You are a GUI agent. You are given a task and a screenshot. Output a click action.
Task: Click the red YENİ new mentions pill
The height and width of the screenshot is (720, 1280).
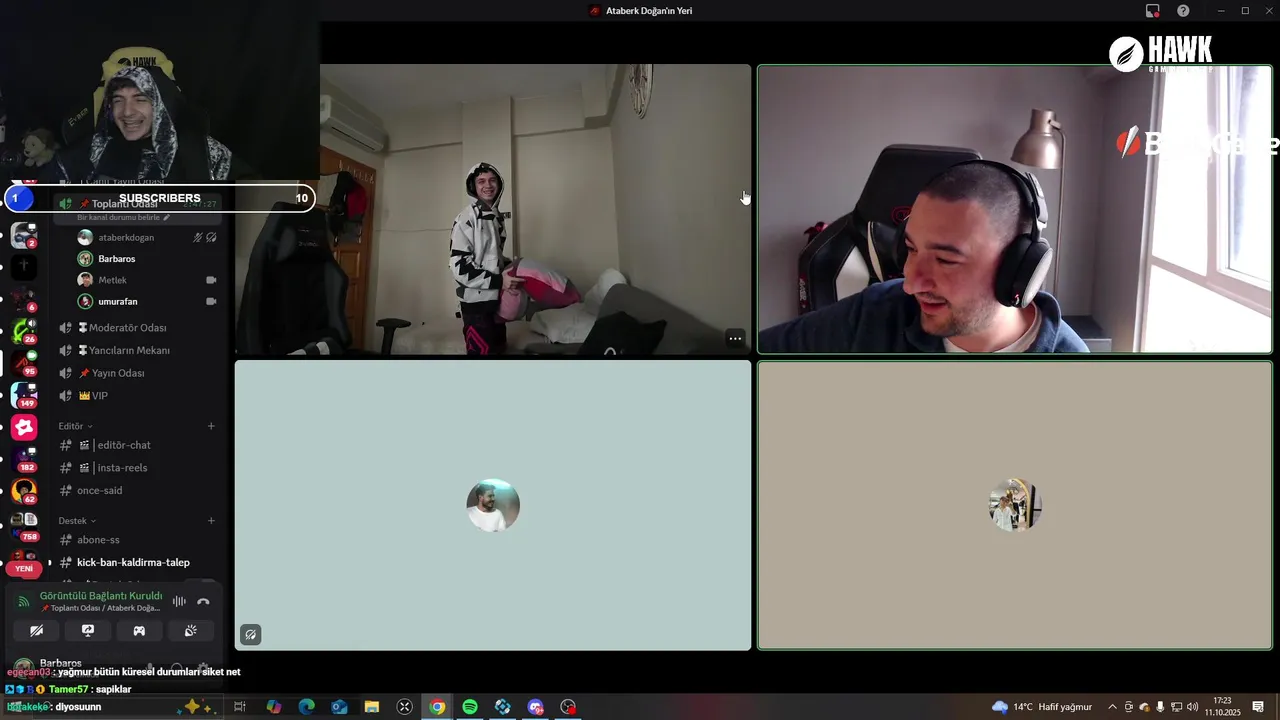point(24,568)
